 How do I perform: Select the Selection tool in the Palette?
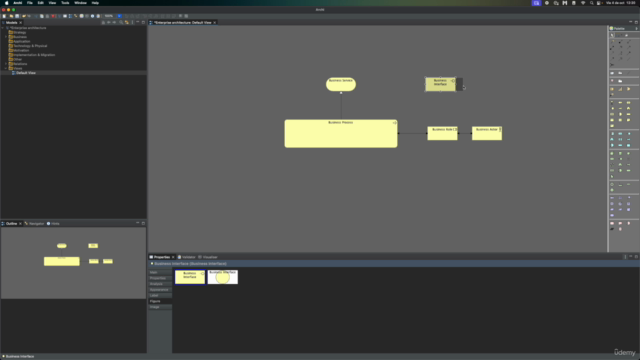(612, 36)
